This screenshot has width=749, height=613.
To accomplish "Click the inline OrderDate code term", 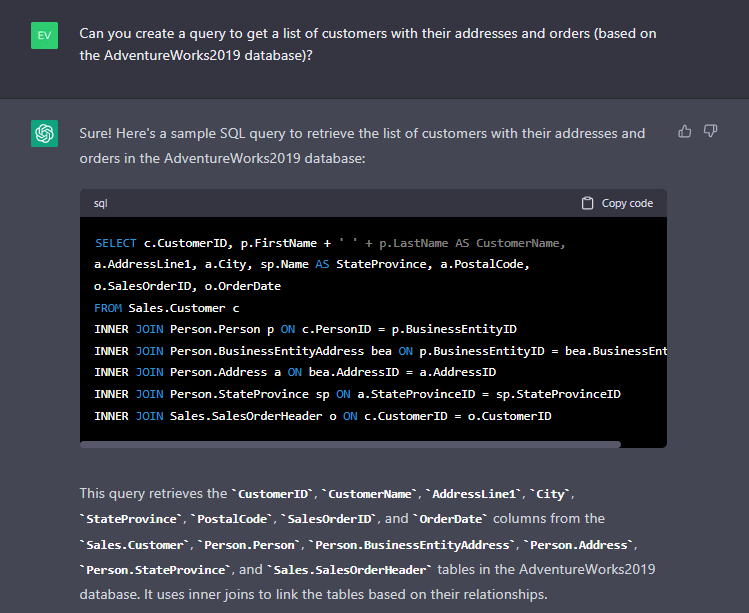I will (454, 519).
